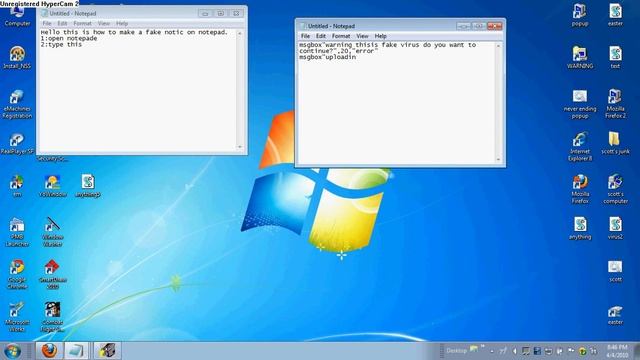Select the Google Chrome desktop icon
The image size is (640, 360).
[x=17, y=274]
